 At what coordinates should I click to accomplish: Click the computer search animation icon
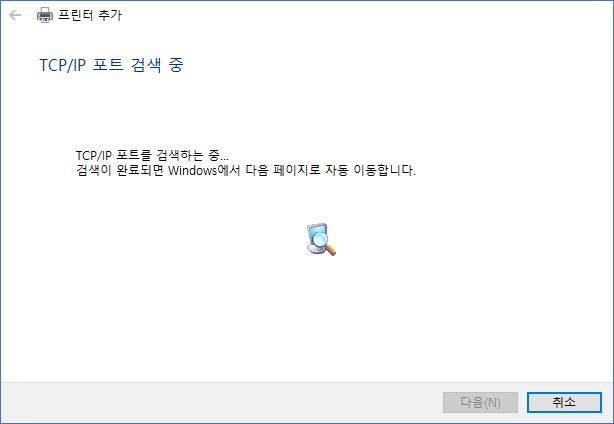point(321,239)
